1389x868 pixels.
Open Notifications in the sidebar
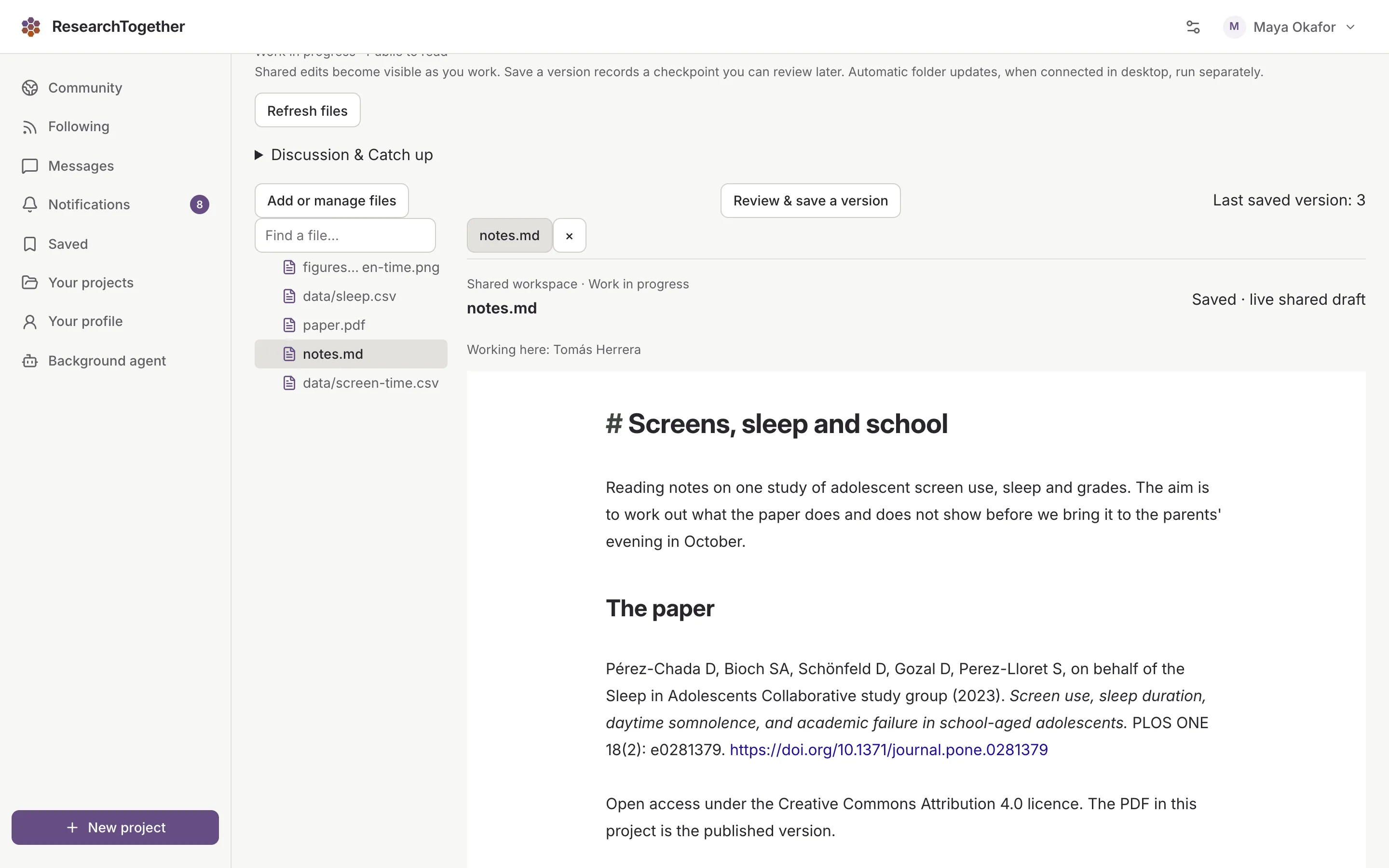[x=115, y=204]
